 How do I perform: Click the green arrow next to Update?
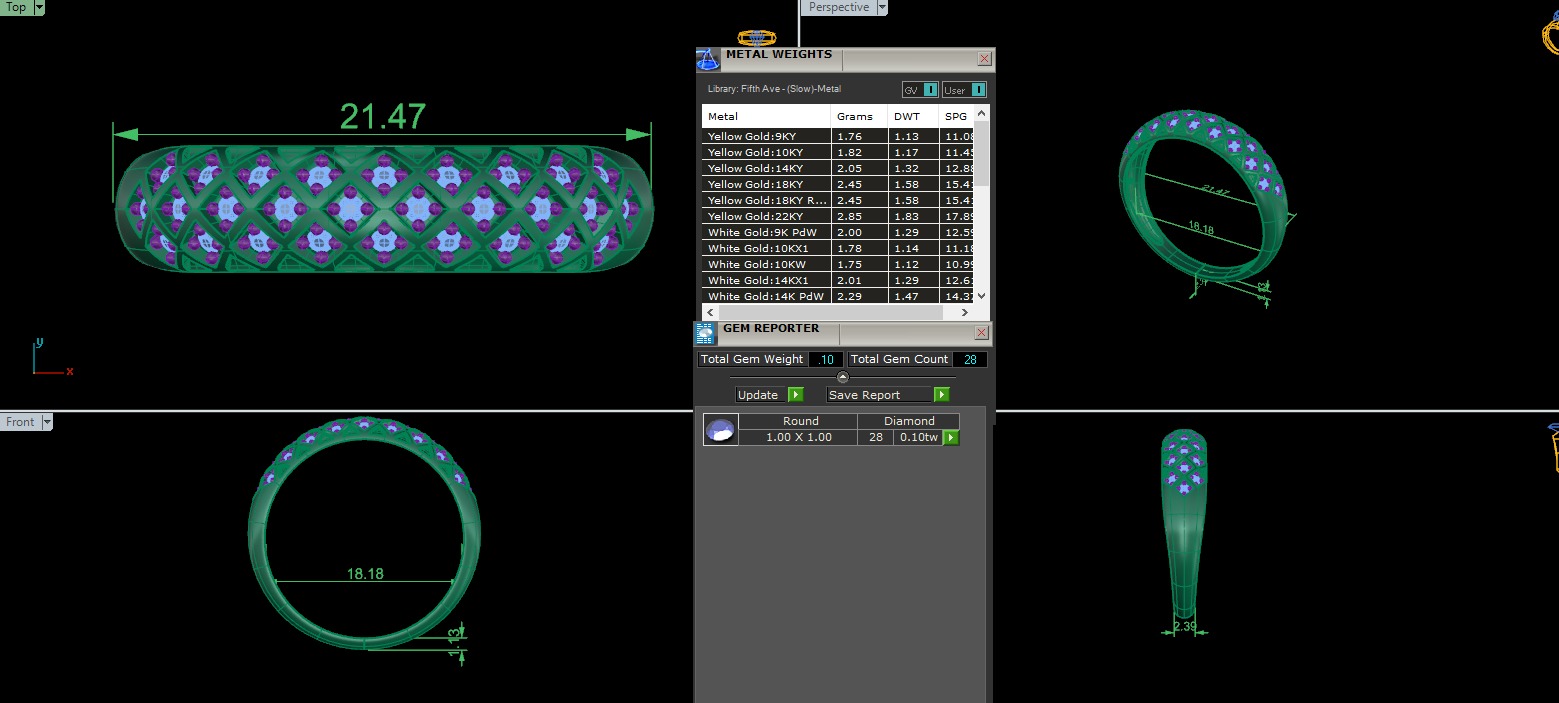pyautogui.click(x=796, y=395)
